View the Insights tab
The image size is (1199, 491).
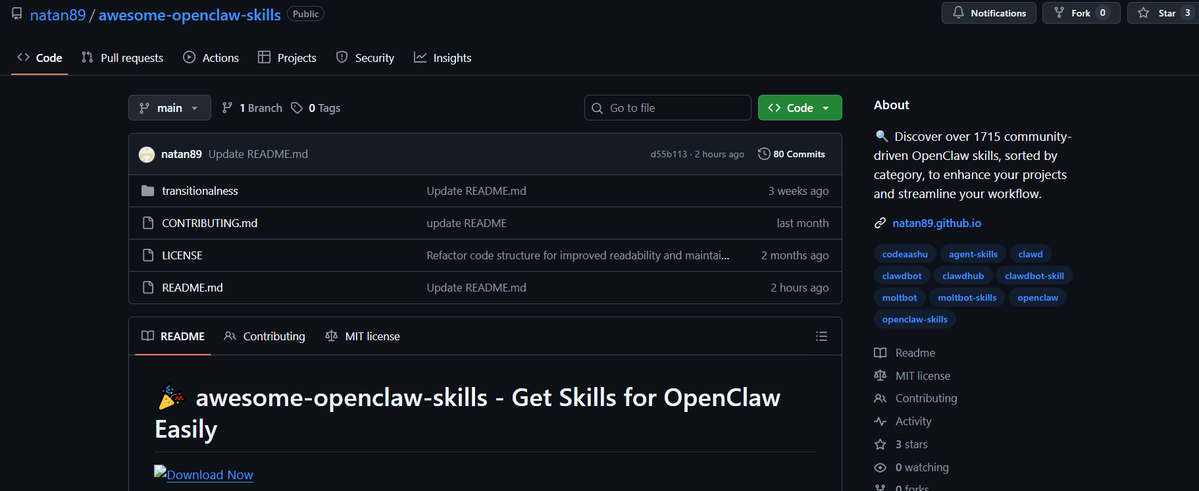[x=443, y=57]
